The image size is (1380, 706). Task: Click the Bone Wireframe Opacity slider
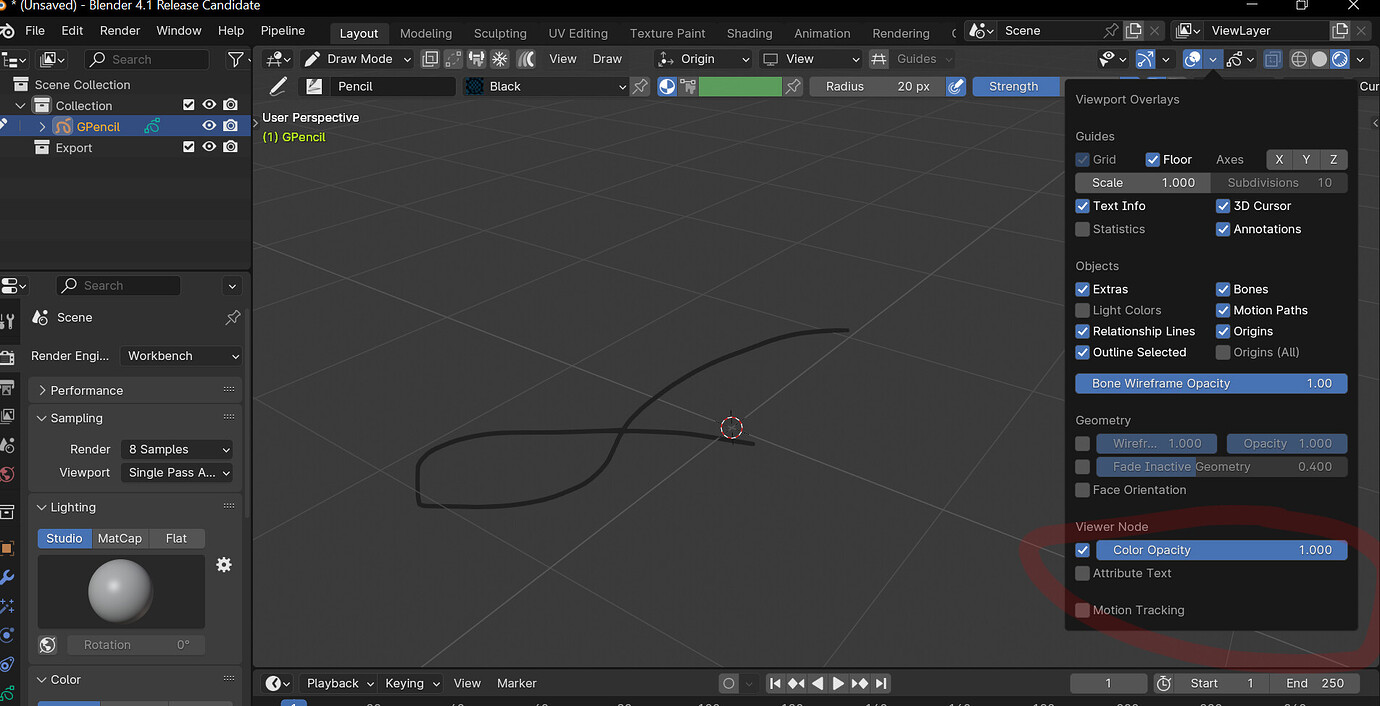(1211, 383)
